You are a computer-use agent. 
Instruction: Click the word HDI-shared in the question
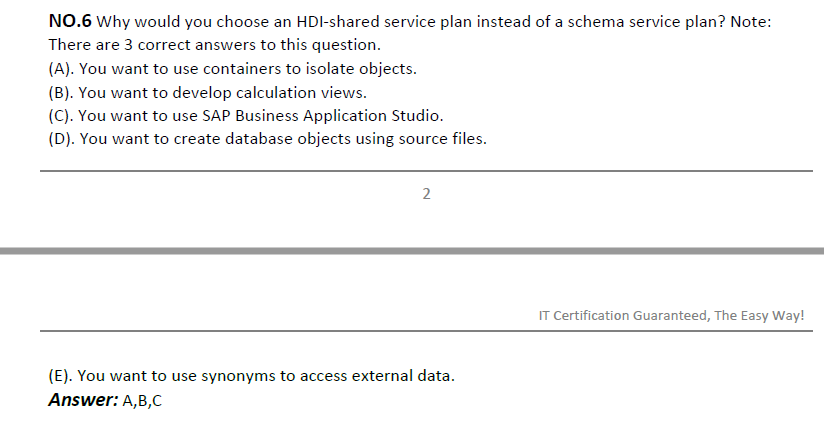point(338,22)
